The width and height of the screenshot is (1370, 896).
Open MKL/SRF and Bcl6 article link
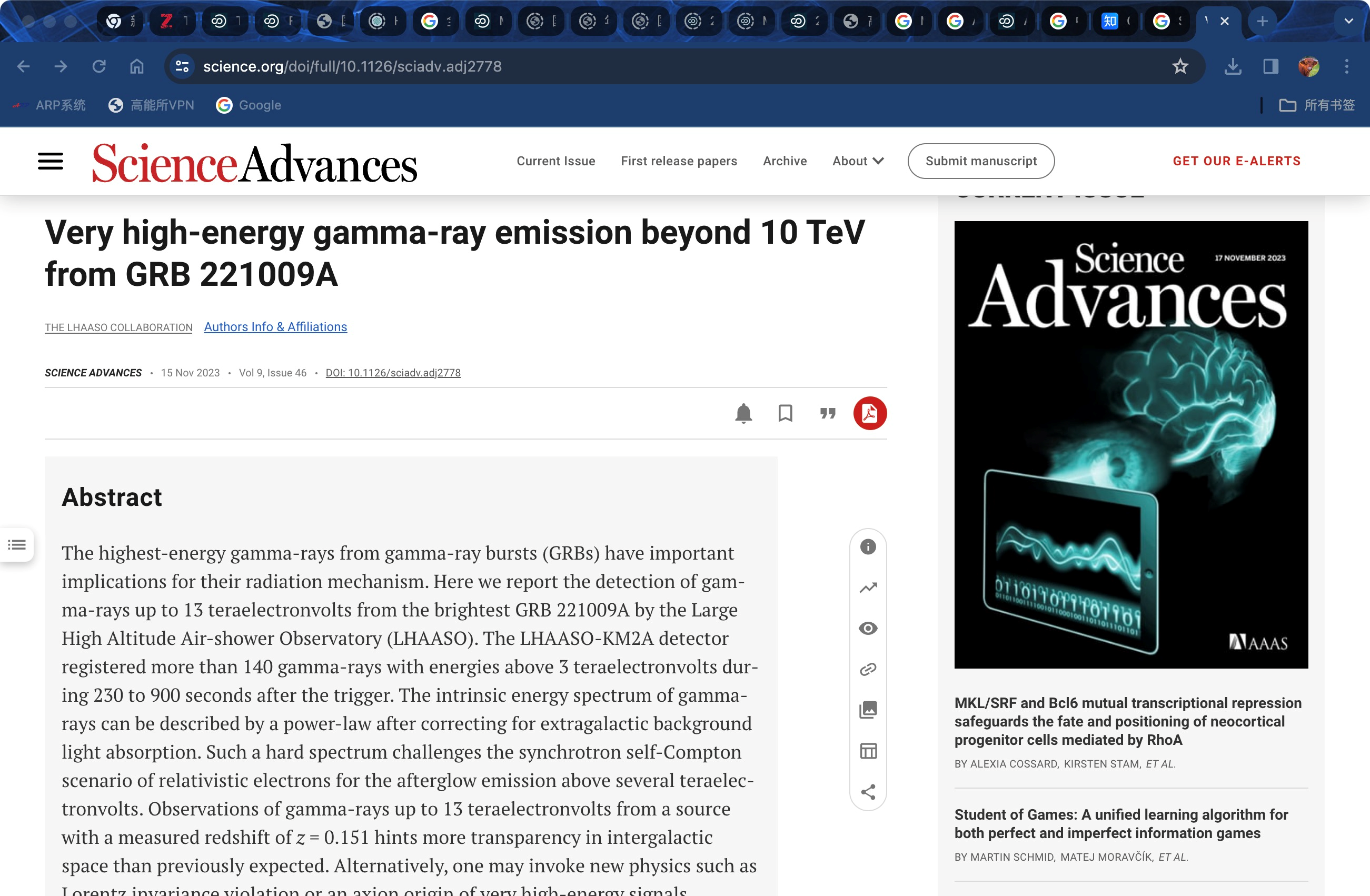tap(1127, 722)
